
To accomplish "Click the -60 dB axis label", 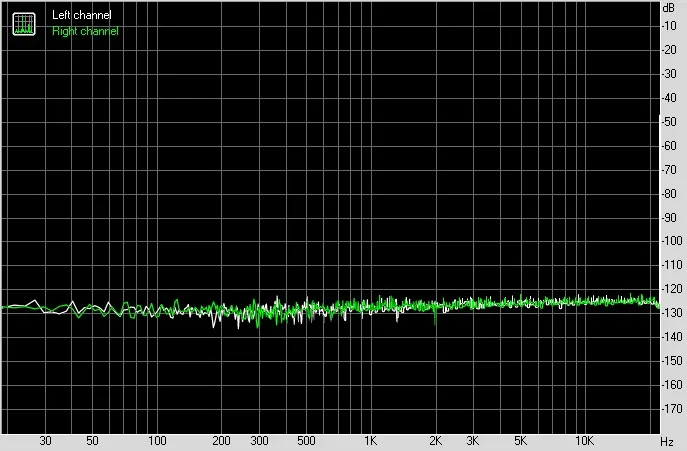I will tap(669, 146).
